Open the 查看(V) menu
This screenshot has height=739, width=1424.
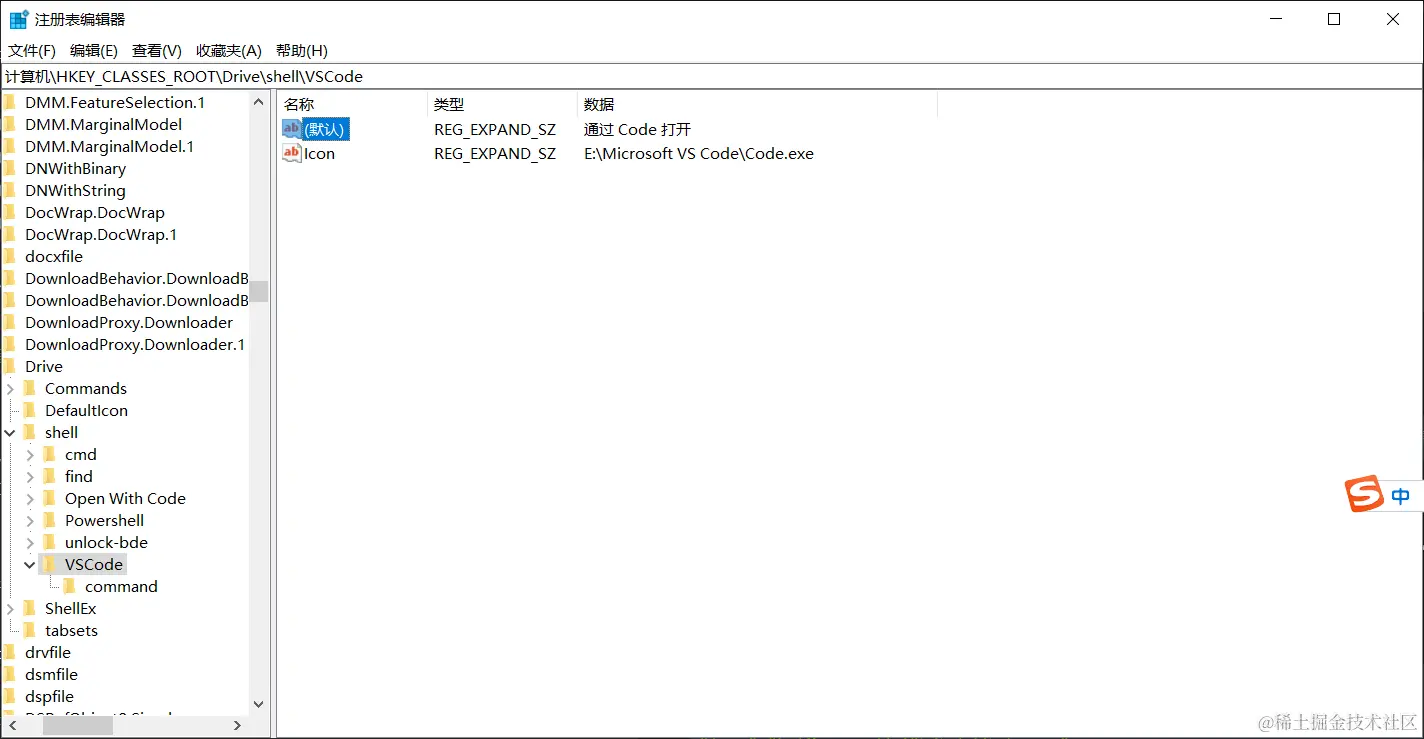click(x=157, y=51)
